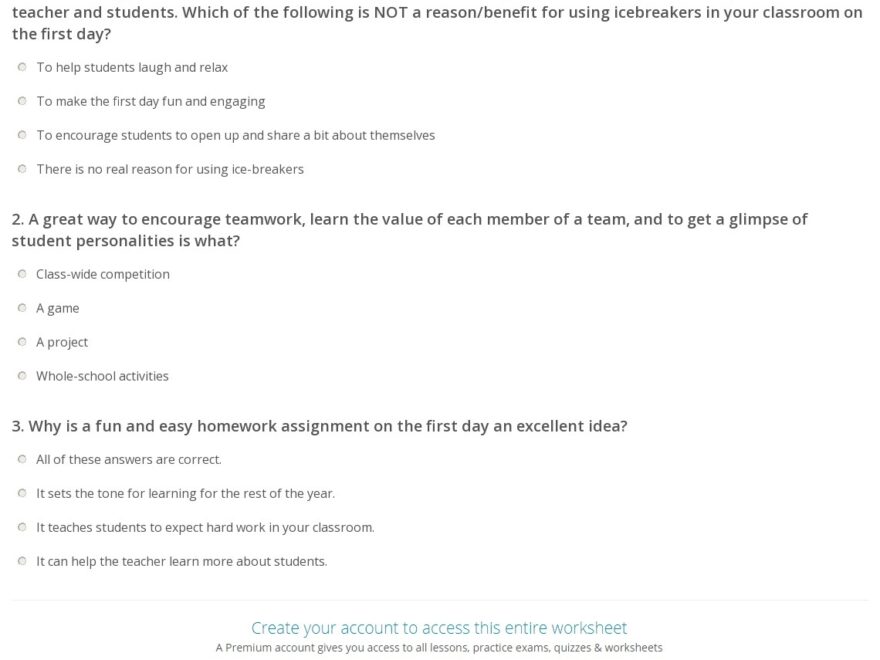Screen dimensions: 880x660
Task: Choose 'A game' as the answer
Action: [x=21, y=307]
